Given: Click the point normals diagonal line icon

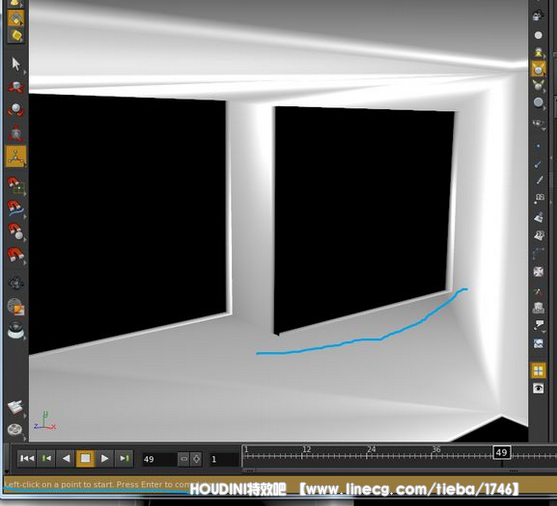Looking at the screenshot, I should click(x=538, y=164).
